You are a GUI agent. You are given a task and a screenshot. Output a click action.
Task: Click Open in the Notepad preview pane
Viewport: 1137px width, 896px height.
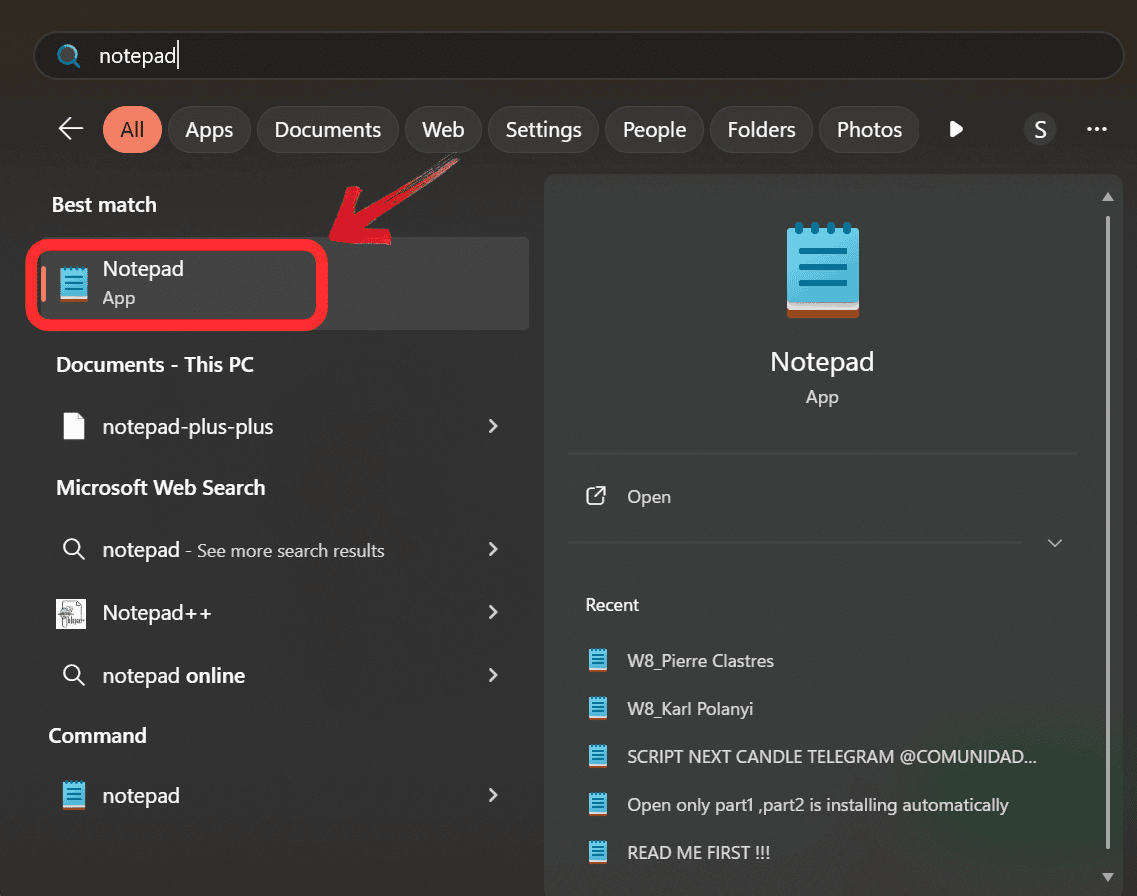click(648, 497)
